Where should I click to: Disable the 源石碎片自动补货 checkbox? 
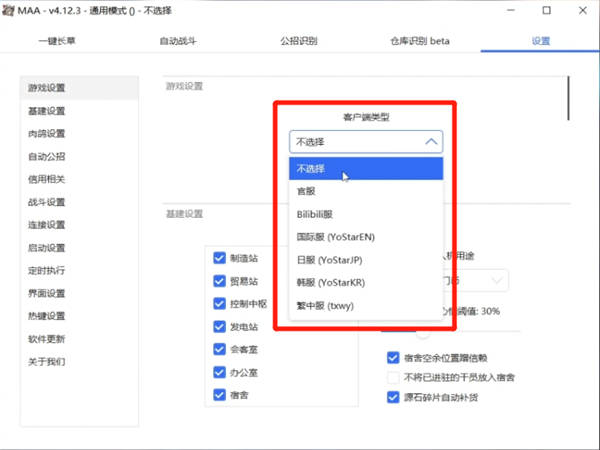click(392, 397)
